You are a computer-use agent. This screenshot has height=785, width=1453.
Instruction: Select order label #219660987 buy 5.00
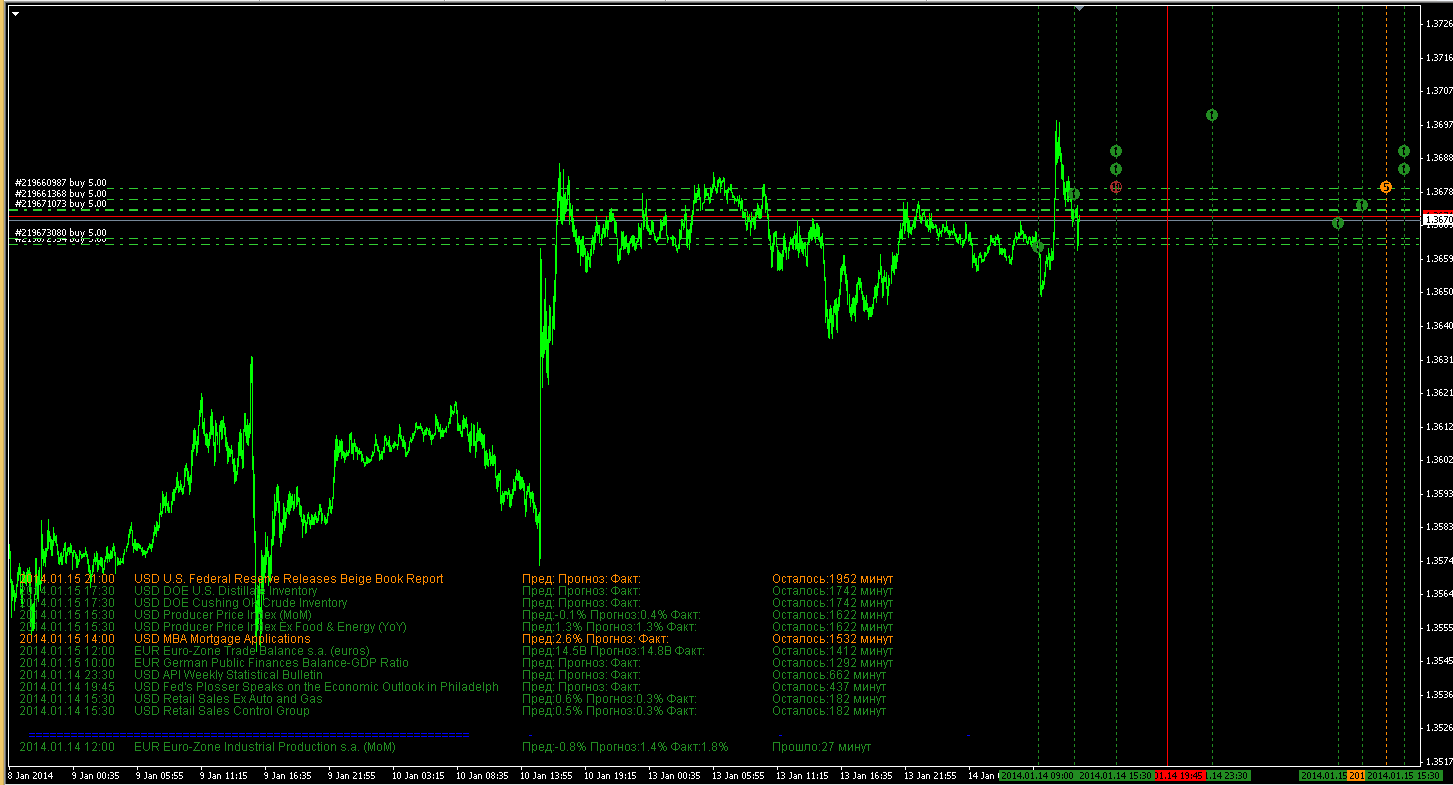(60, 183)
